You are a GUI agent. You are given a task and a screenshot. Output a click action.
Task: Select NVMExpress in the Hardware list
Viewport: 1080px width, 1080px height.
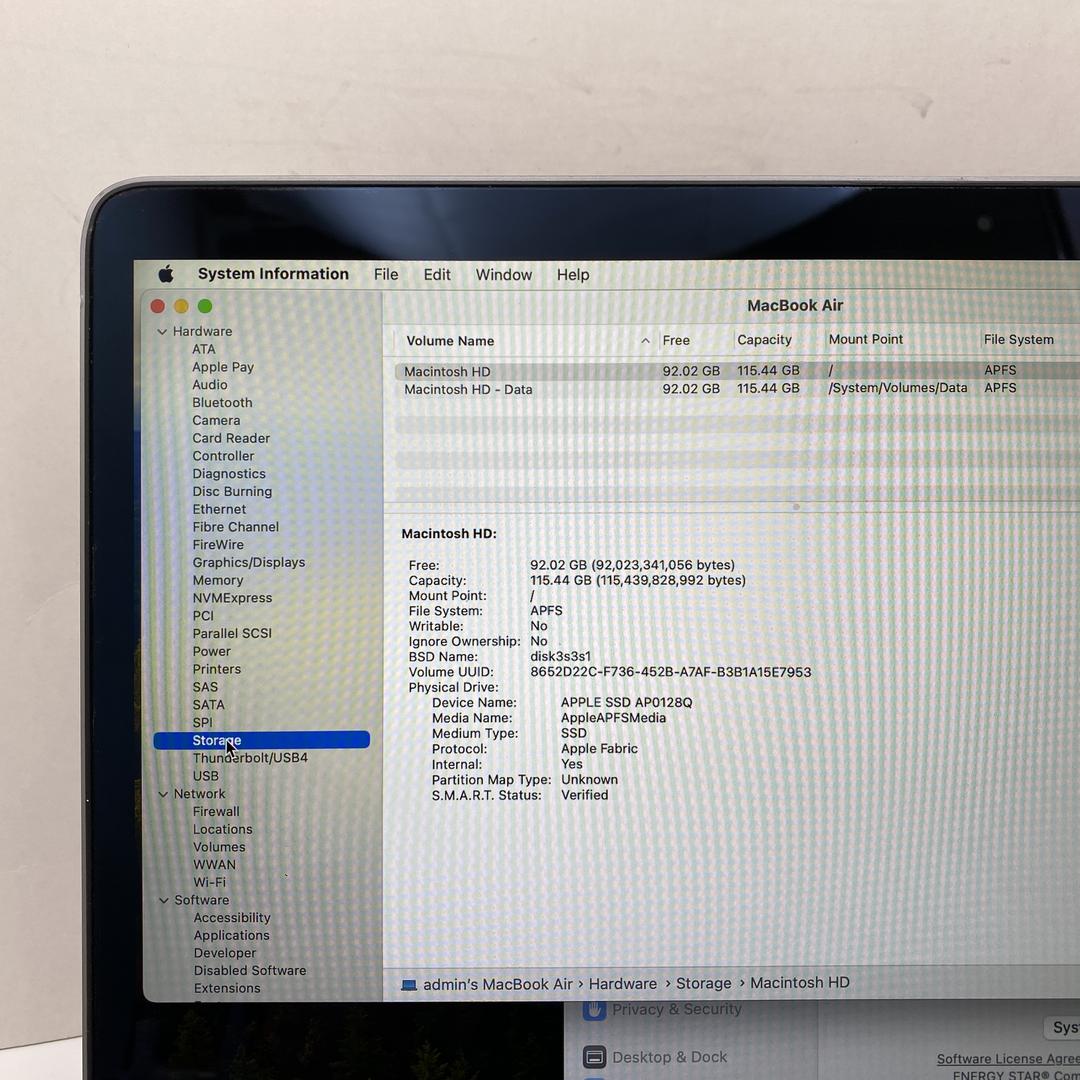[232, 598]
